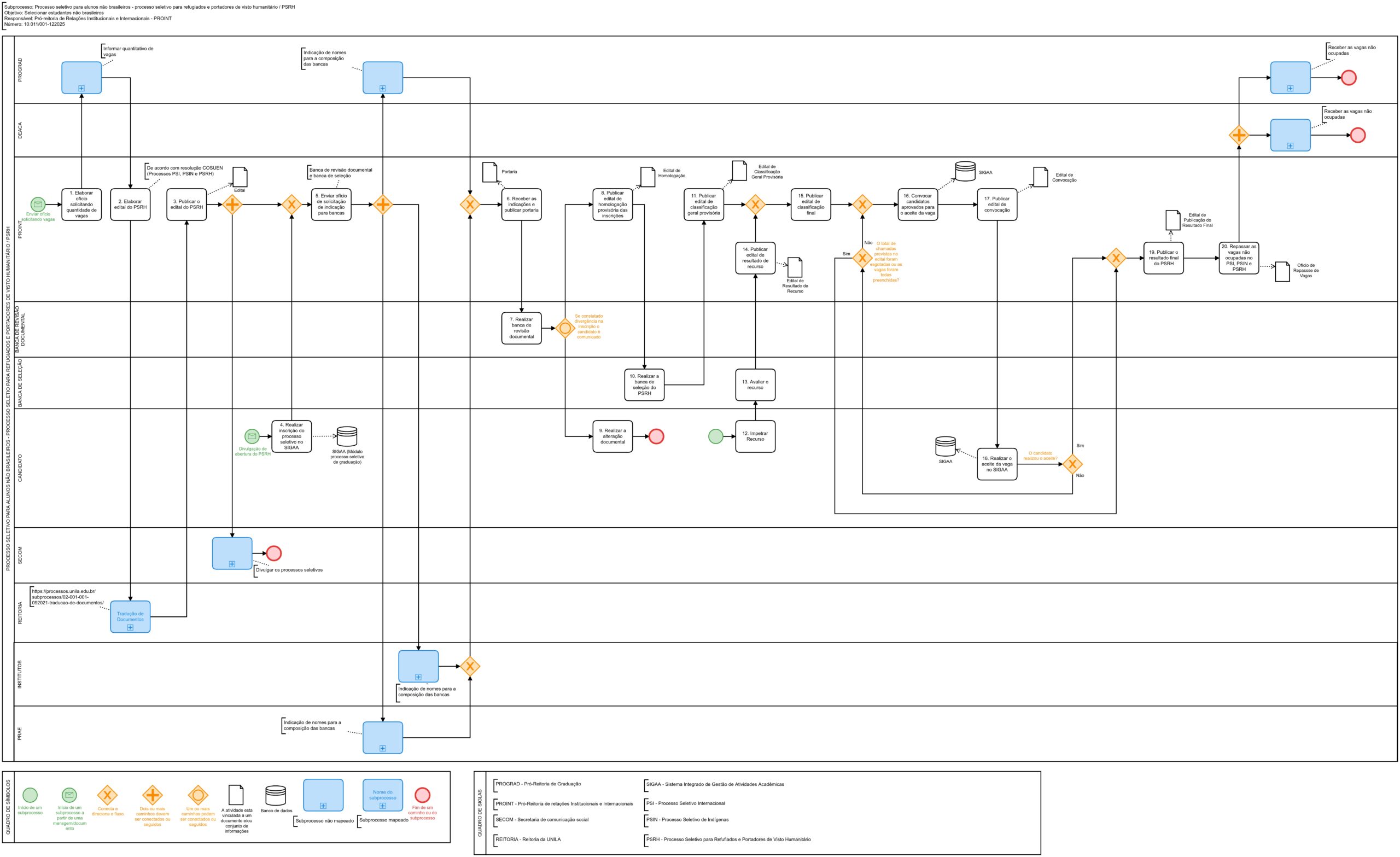
Task: Click task '1. Elaborar ofício solicitando quantidade de vagas'
Action: [x=81, y=204]
